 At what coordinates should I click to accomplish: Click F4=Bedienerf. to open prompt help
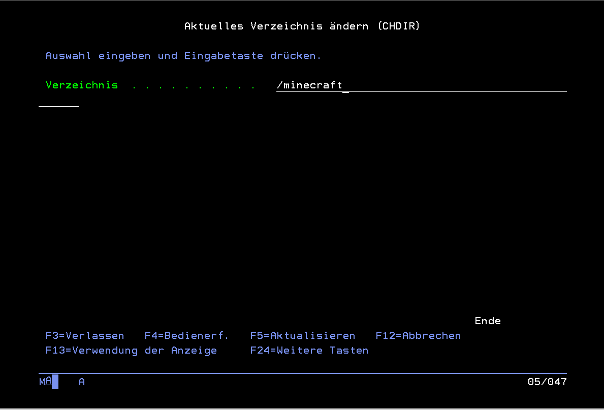tap(186, 336)
